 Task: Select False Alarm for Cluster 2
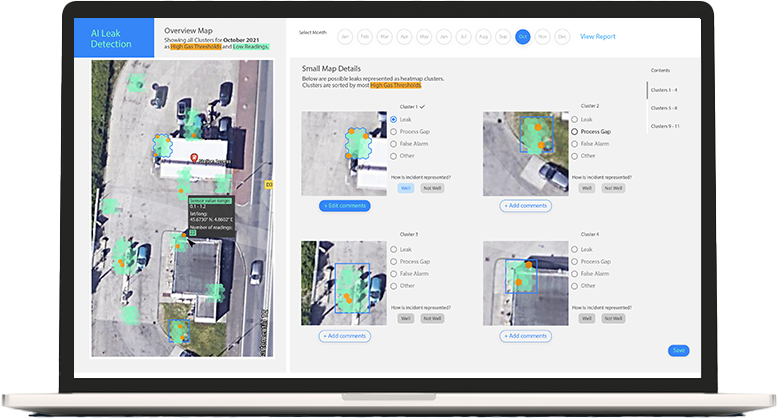pyautogui.click(x=575, y=144)
